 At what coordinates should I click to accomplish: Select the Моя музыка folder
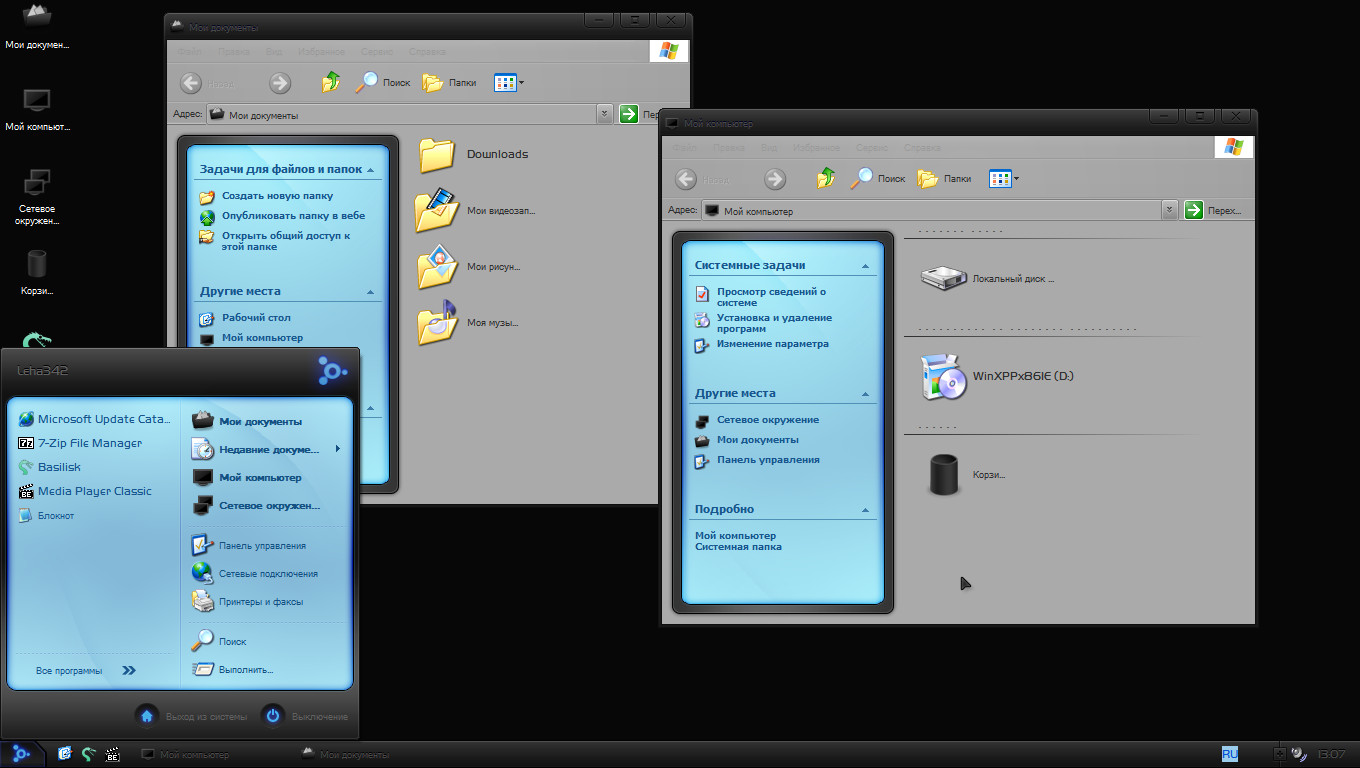coord(468,323)
